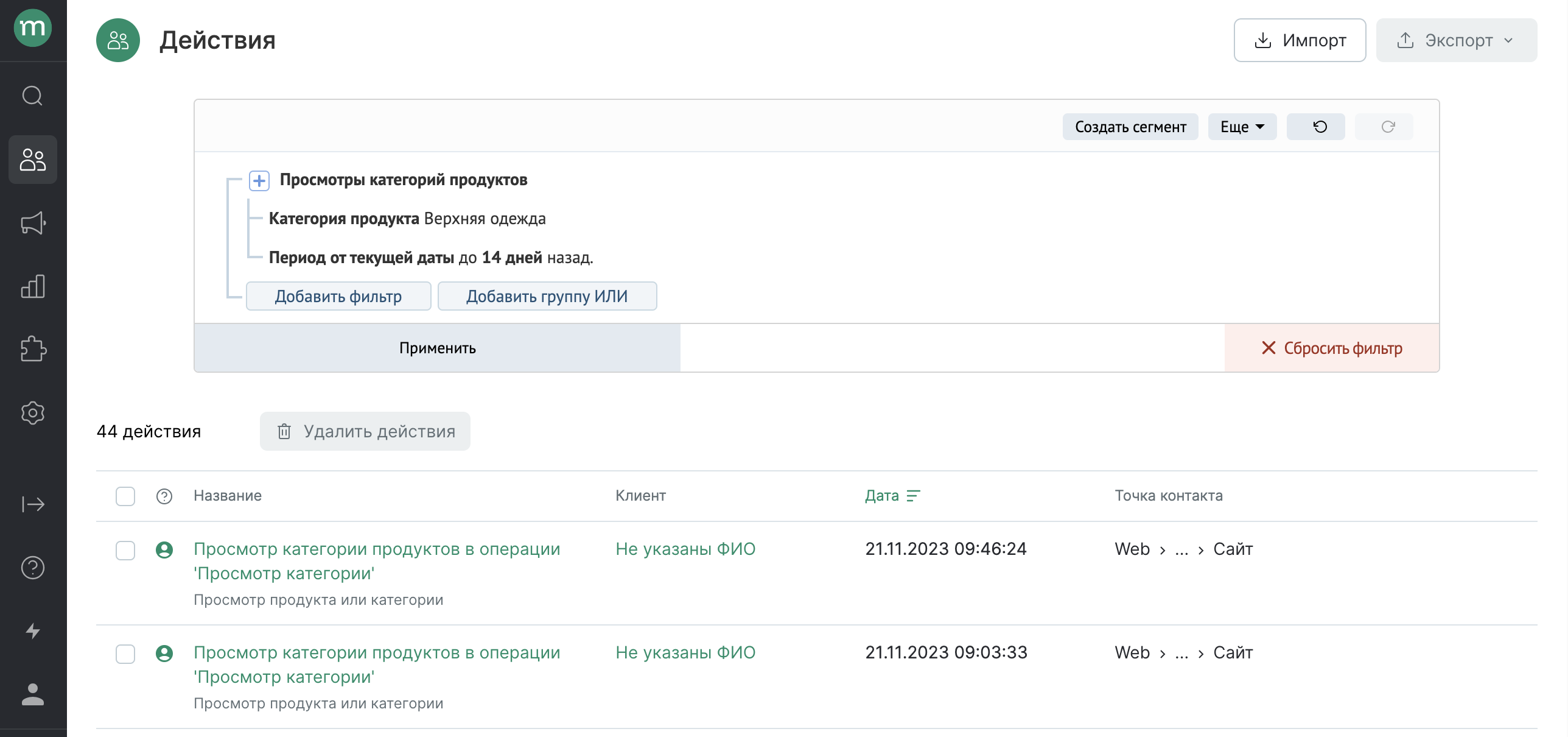The width and height of the screenshot is (1568, 737).
Task: Open the lightning bolt sidebar icon
Action: [x=33, y=631]
